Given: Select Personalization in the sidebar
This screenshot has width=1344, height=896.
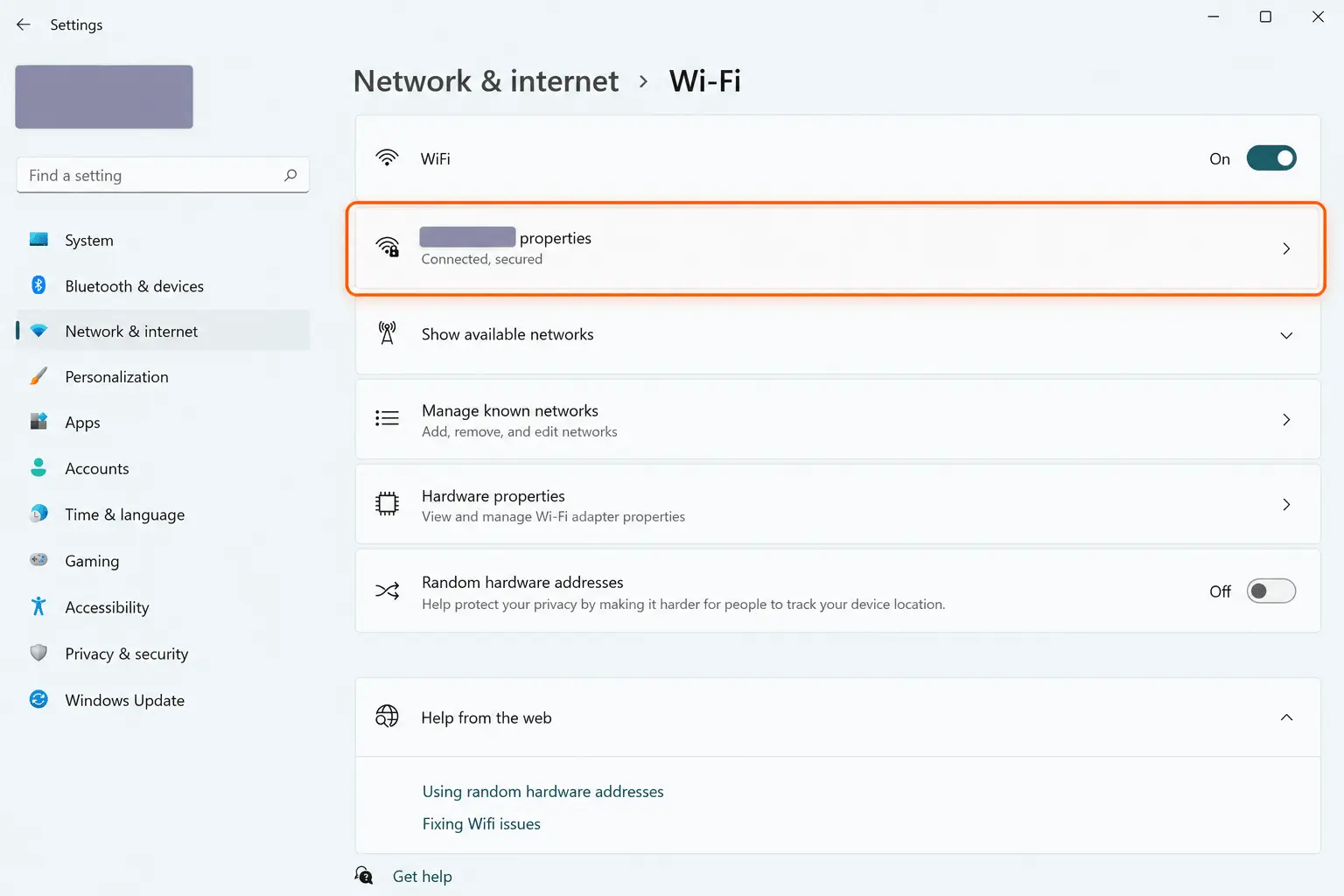Looking at the screenshot, I should (x=163, y=377).
